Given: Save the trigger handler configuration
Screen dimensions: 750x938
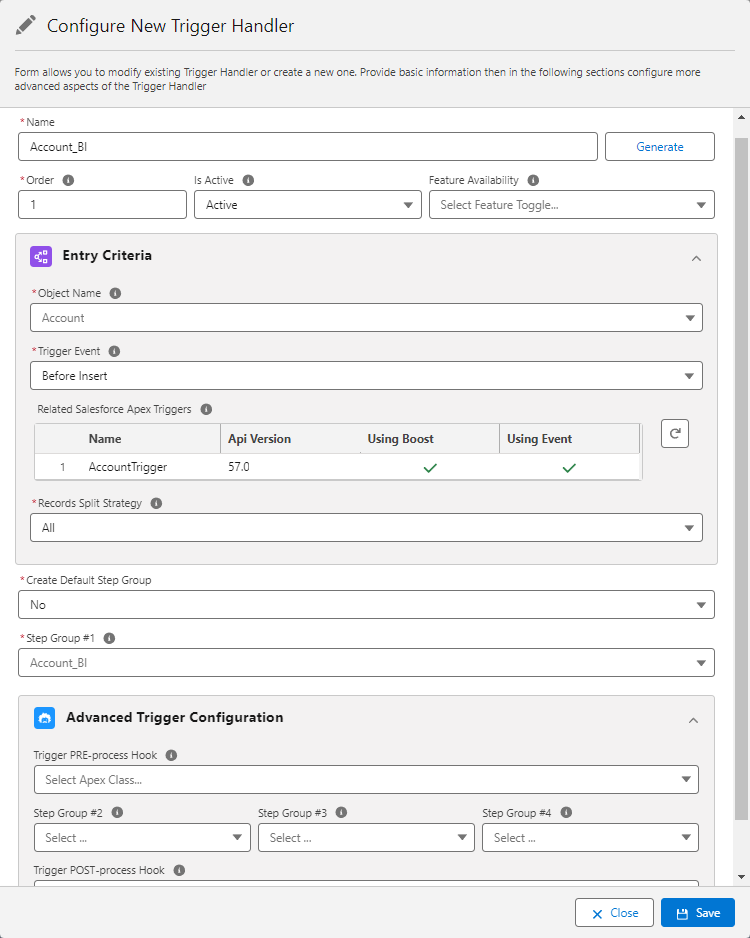Looking at the screenshot, I should [x=697, y=913].
